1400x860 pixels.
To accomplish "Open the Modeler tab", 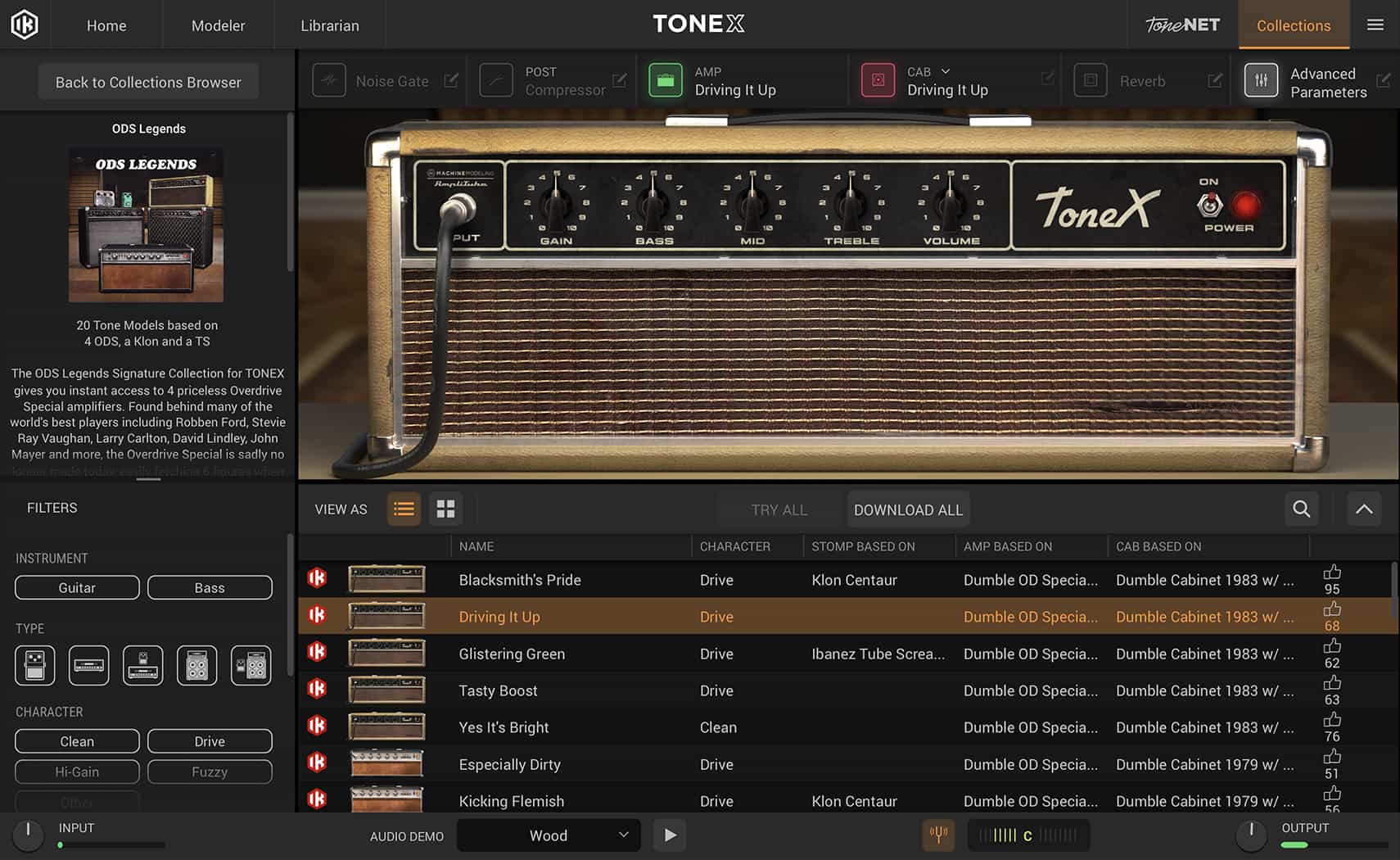I will 218,25.
